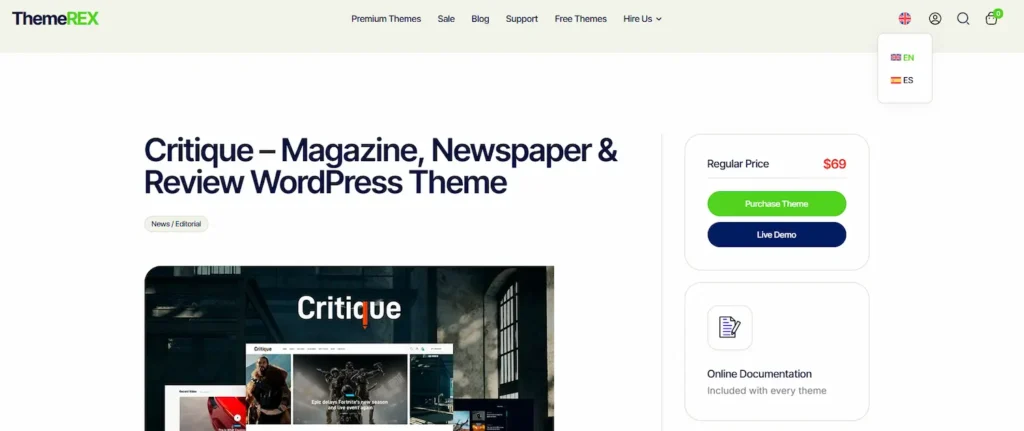Select the Spanish flag icon
Viewport: 1024px width, 431px height.
pyautogui.click(x=895, y=80)
